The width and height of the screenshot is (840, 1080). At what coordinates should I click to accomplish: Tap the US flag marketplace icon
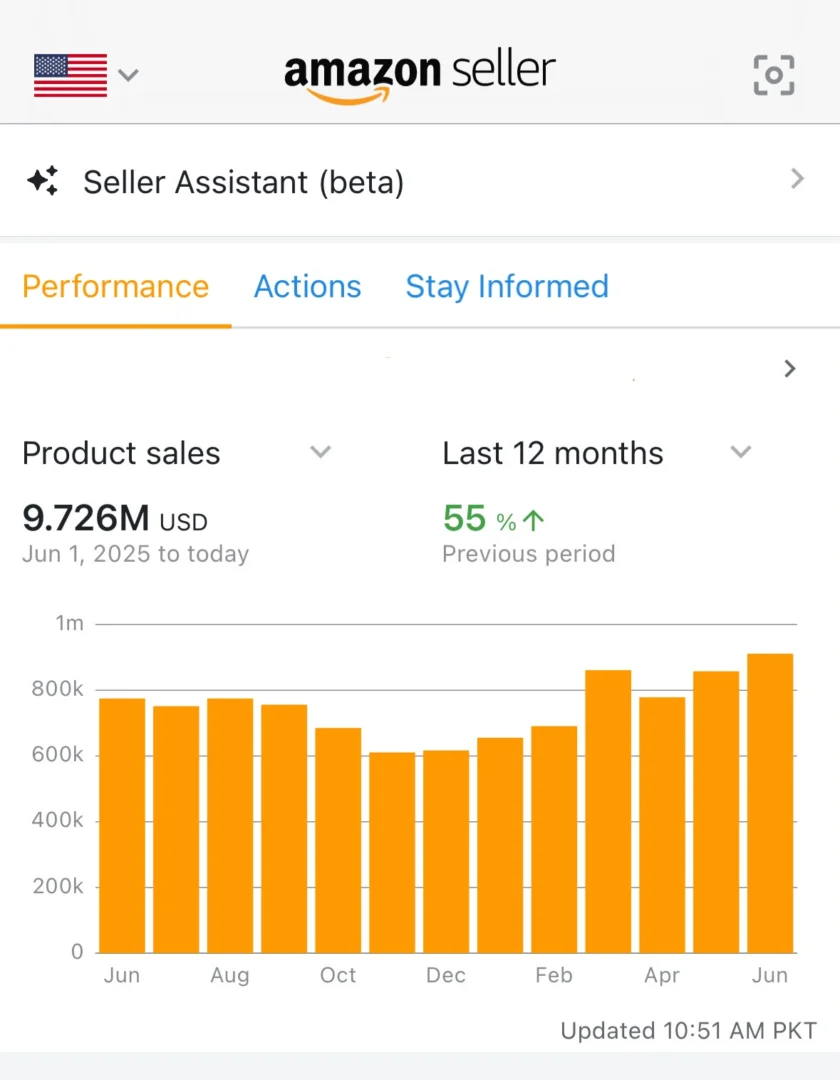70,75
